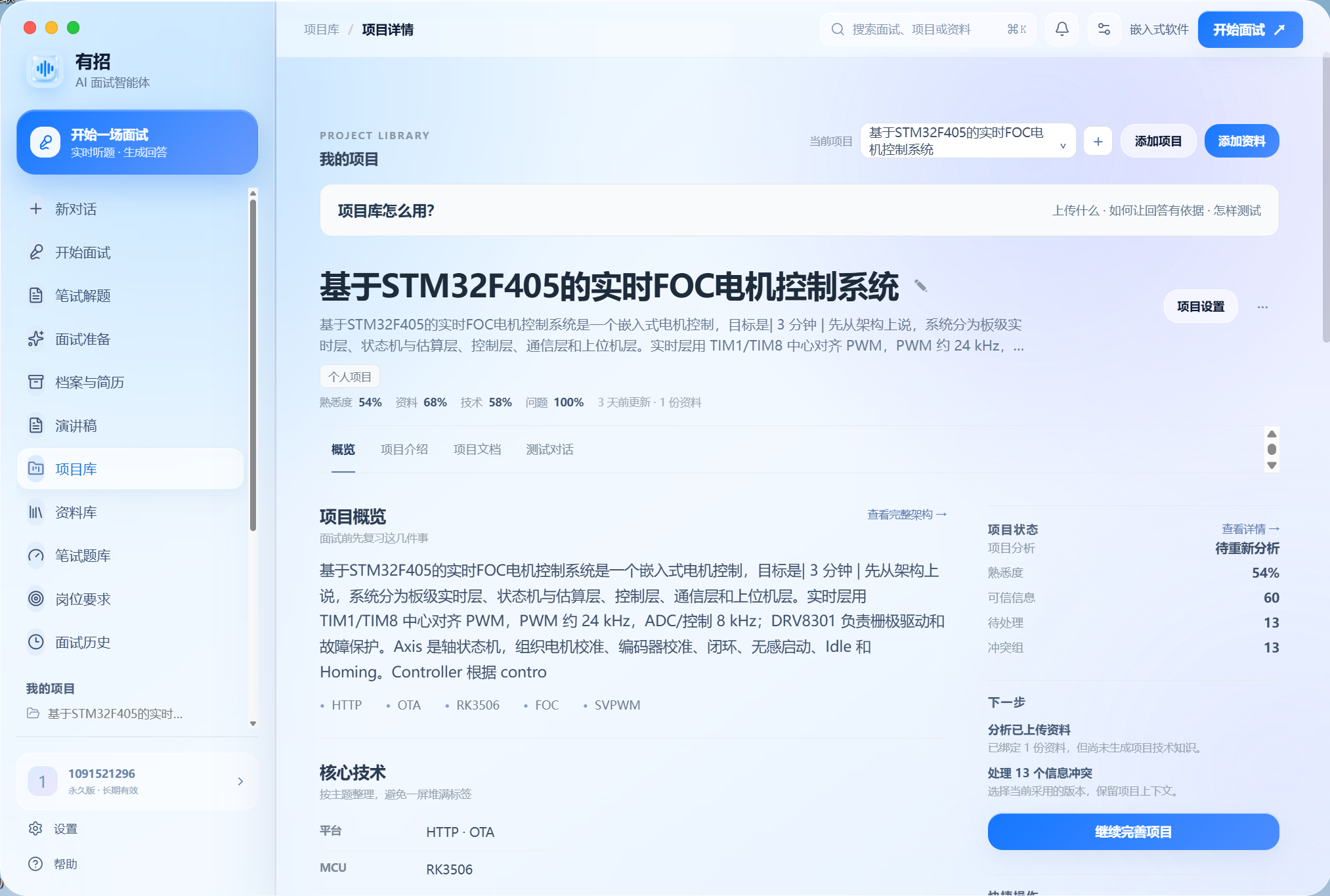Screen dimensions: 1330x896
Task: Click the books icon beside 资料库
Action: coord(36,512)
